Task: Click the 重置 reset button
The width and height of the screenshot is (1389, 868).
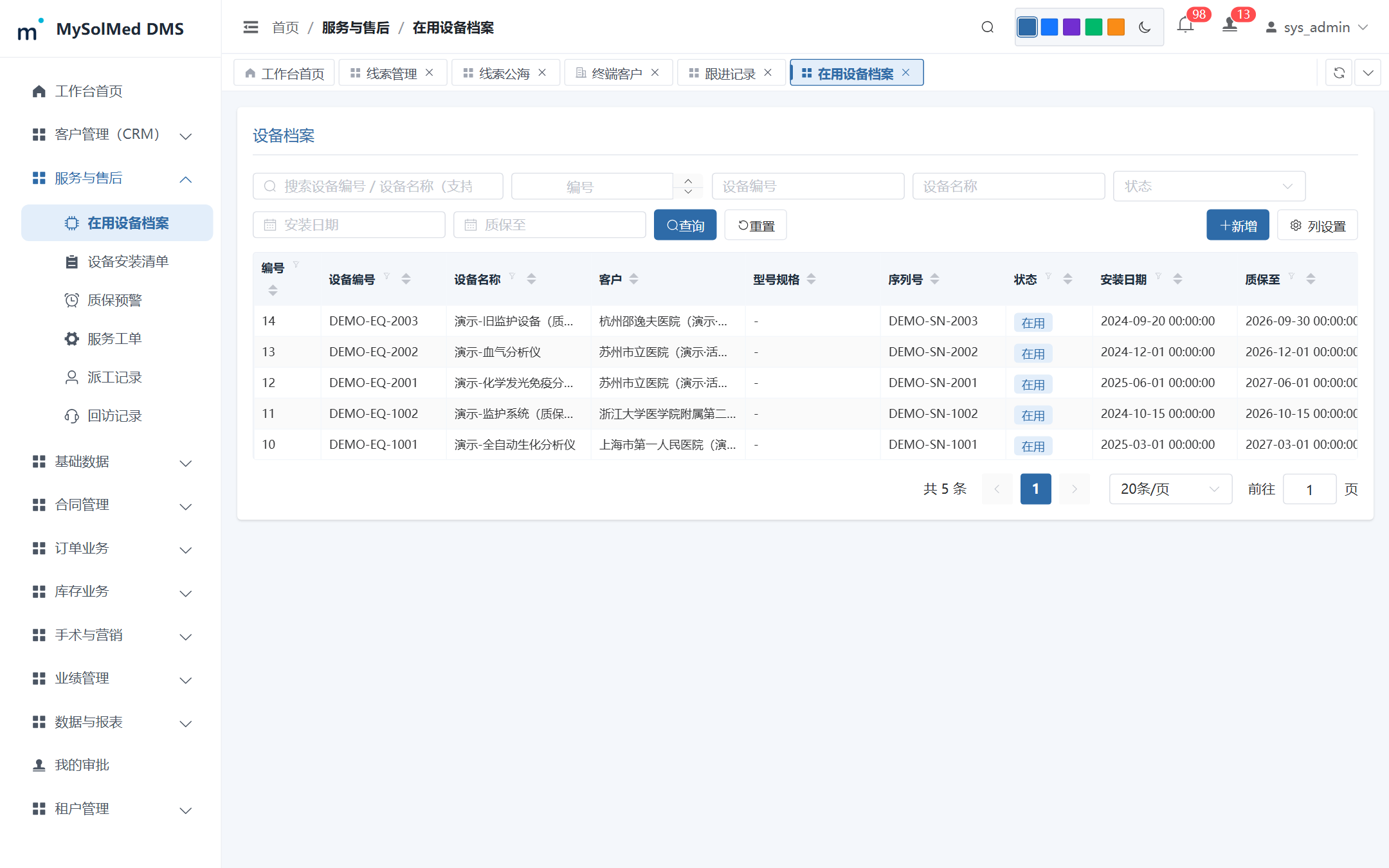Action: pyautogui.click(x=756, y=225)
